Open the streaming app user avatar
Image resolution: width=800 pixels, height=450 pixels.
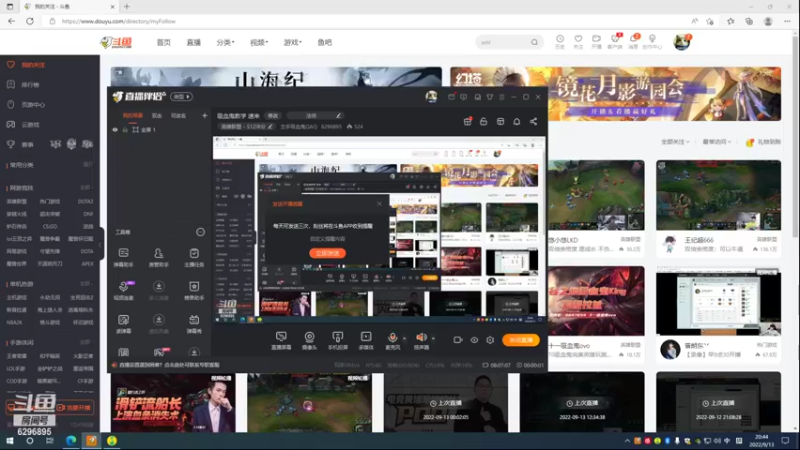tap(431, 96)
